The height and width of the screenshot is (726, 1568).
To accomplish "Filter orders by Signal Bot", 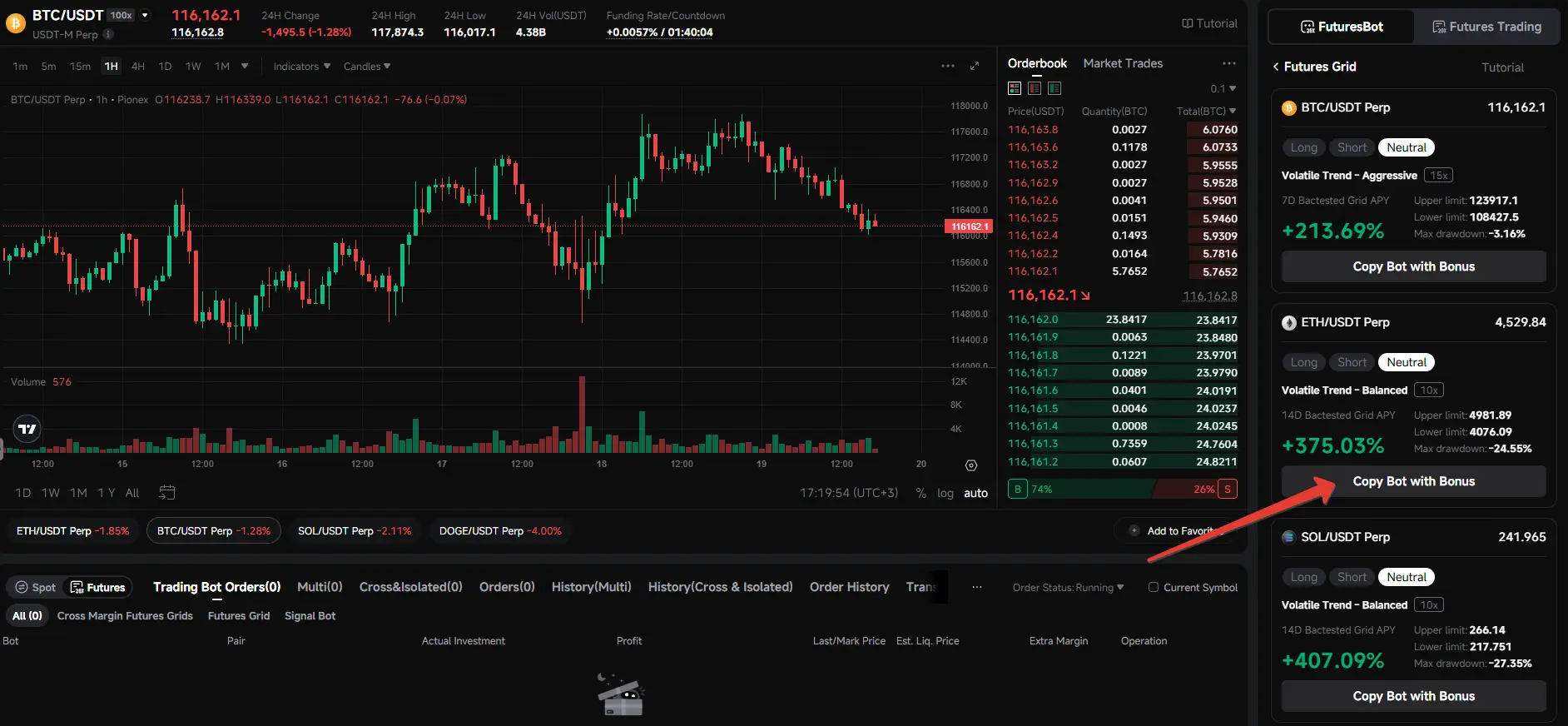I will tap(310, 616).
